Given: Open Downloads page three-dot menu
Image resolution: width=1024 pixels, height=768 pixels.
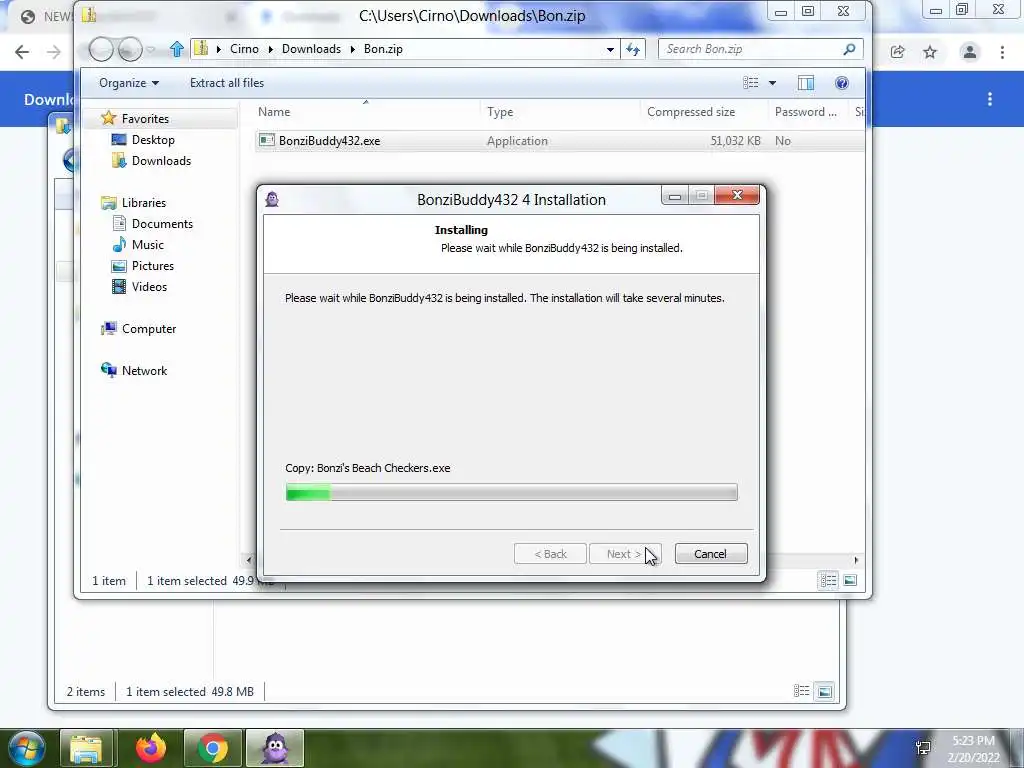Looking at the screenshot, I should (990, 99).
